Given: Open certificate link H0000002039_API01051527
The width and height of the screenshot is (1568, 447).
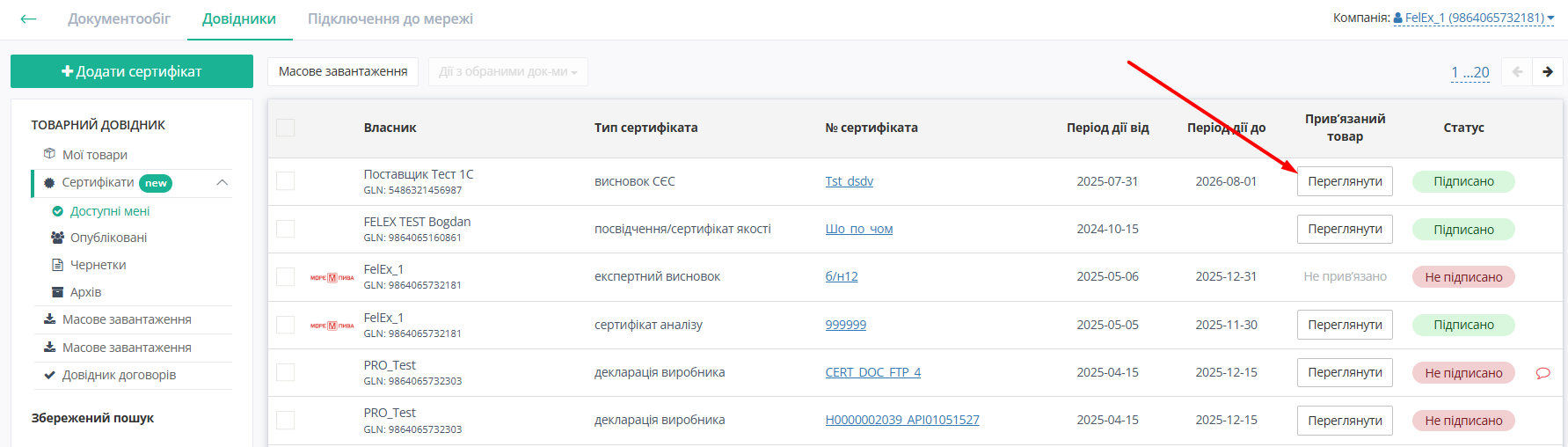Looking at the screenshot, I should [902, 420].
